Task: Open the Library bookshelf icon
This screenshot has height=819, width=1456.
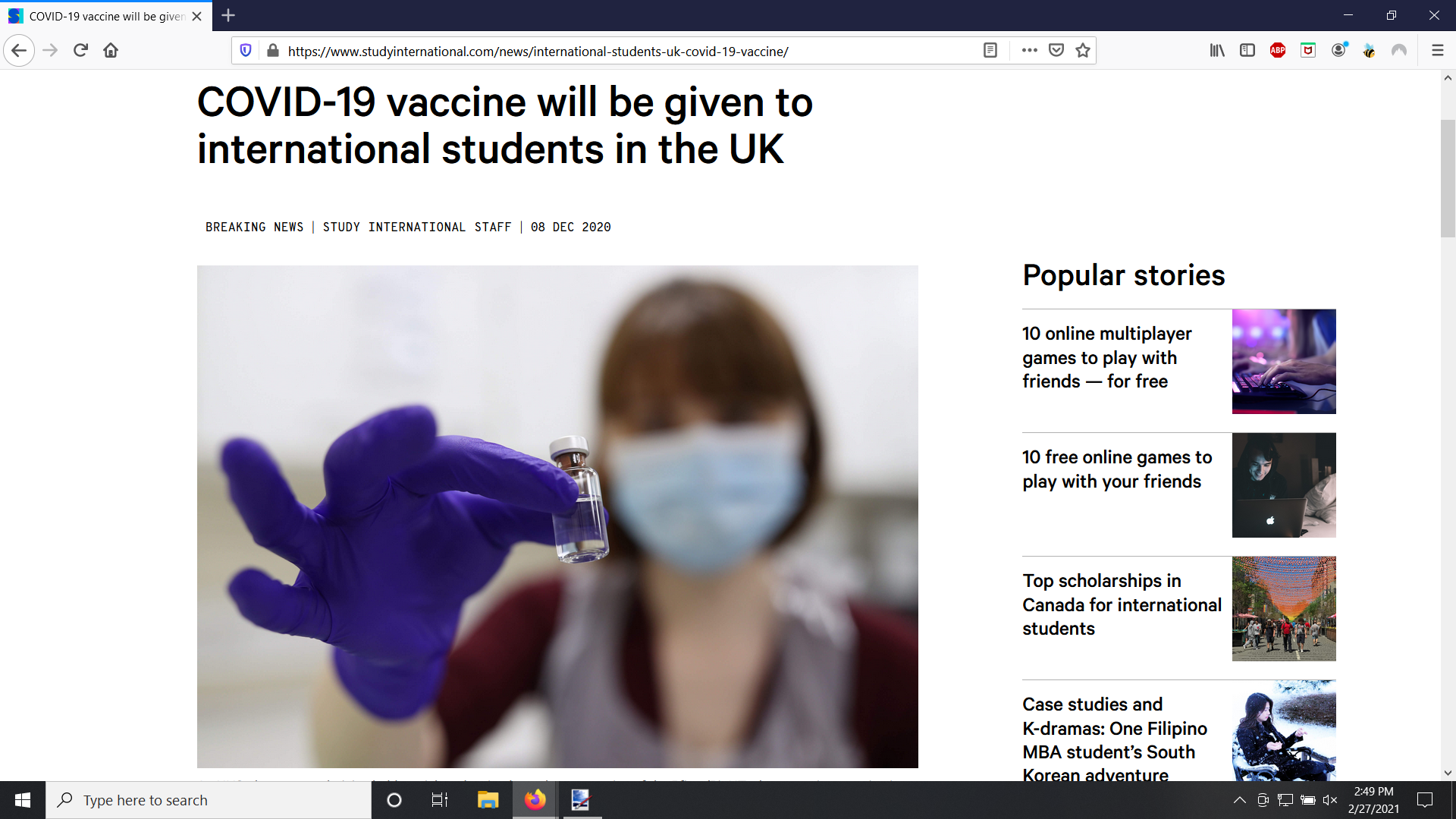Action: click(x=1217, y=51)
